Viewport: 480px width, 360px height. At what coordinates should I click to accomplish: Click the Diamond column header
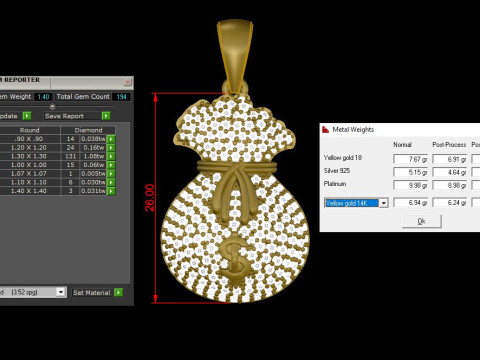pyautogui.click(x=88, y=130)
